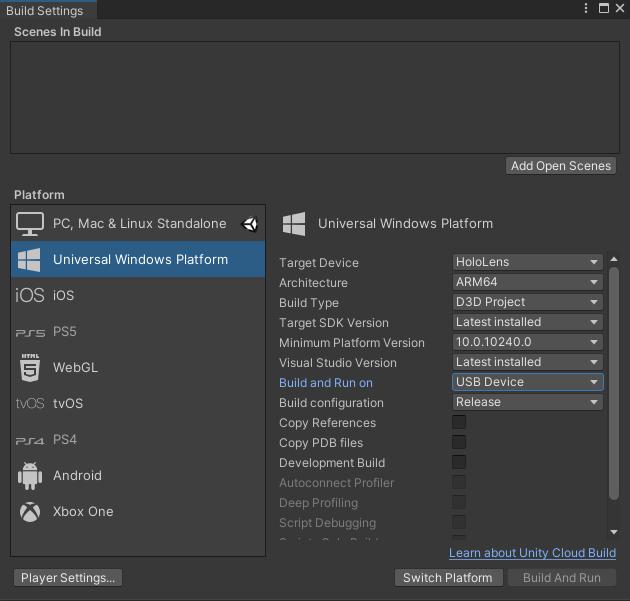The height and width of the screenshot is (601, 630).
Task: Open the Minimum Platform Version dropdown
Action: tap(527, 342)
